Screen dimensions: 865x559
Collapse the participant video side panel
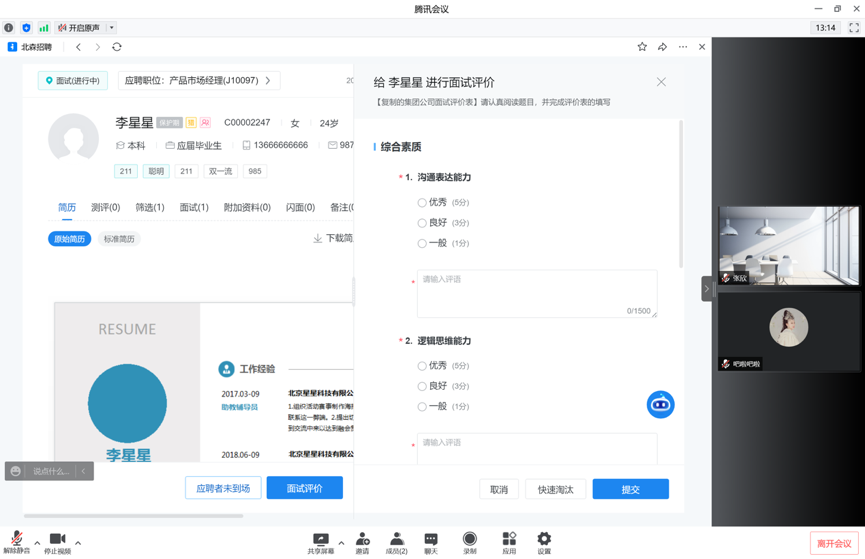(706, 289)
